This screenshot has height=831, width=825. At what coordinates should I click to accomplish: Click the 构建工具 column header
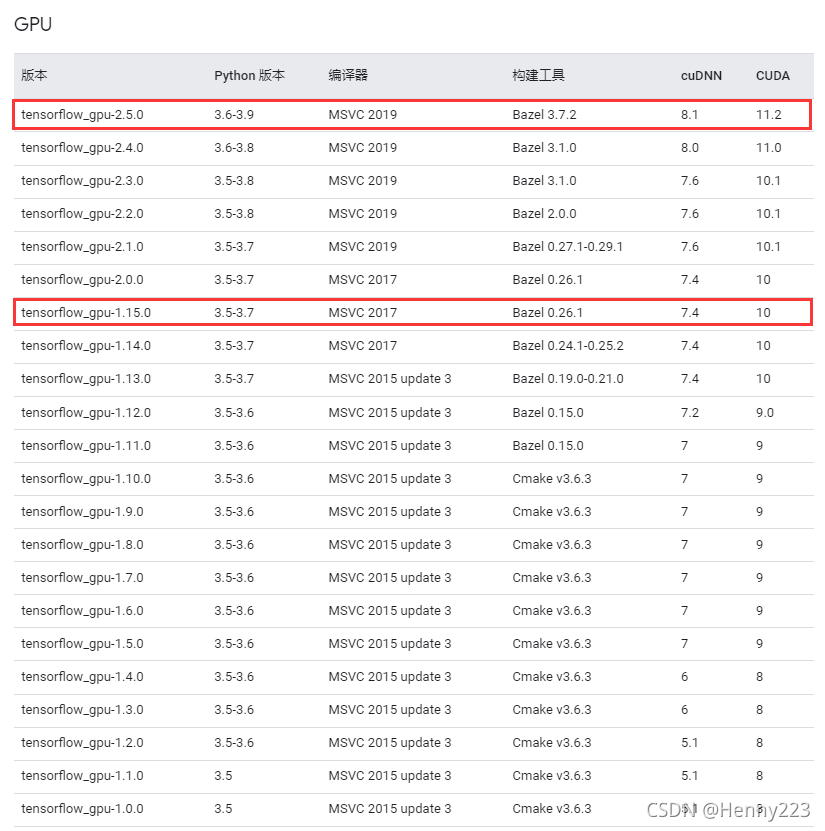(538, 75)
